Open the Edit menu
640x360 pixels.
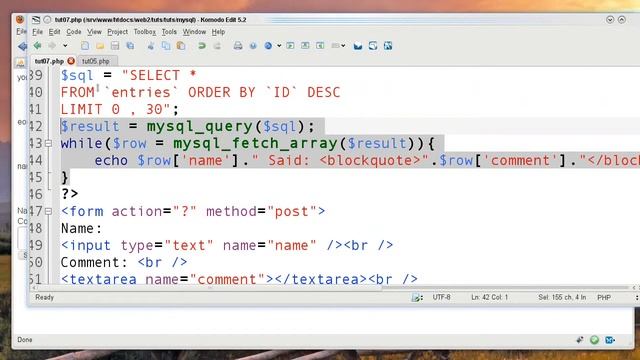(54, 32)
